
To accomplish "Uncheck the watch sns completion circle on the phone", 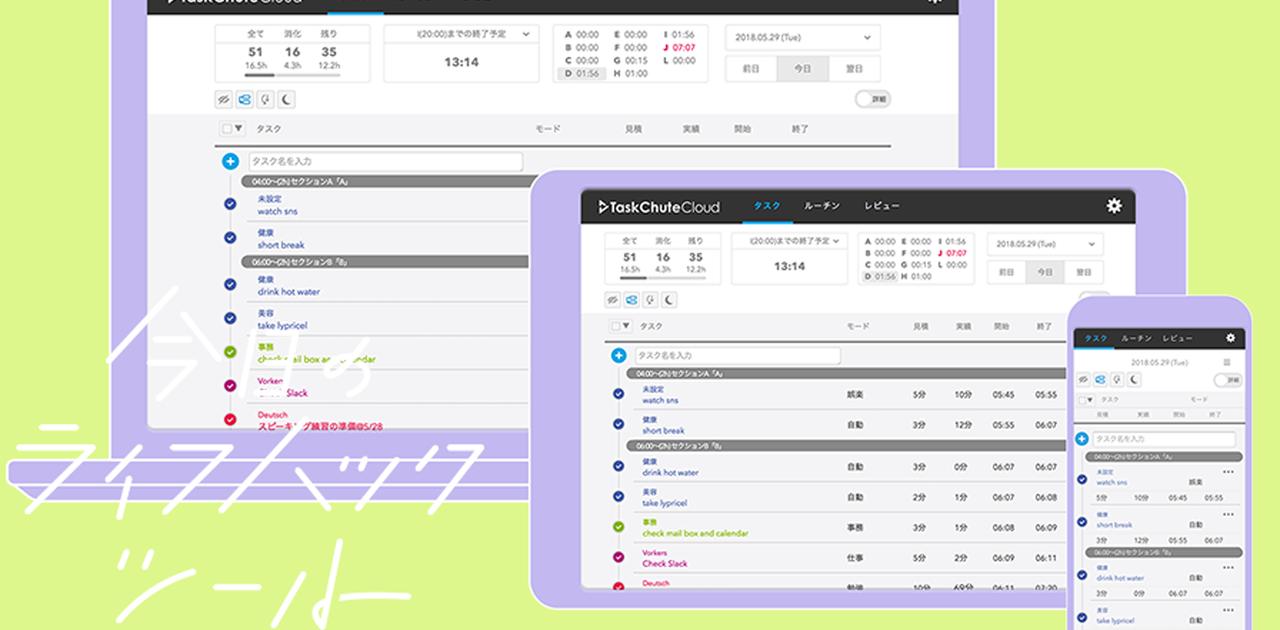I will point(1082,479).
